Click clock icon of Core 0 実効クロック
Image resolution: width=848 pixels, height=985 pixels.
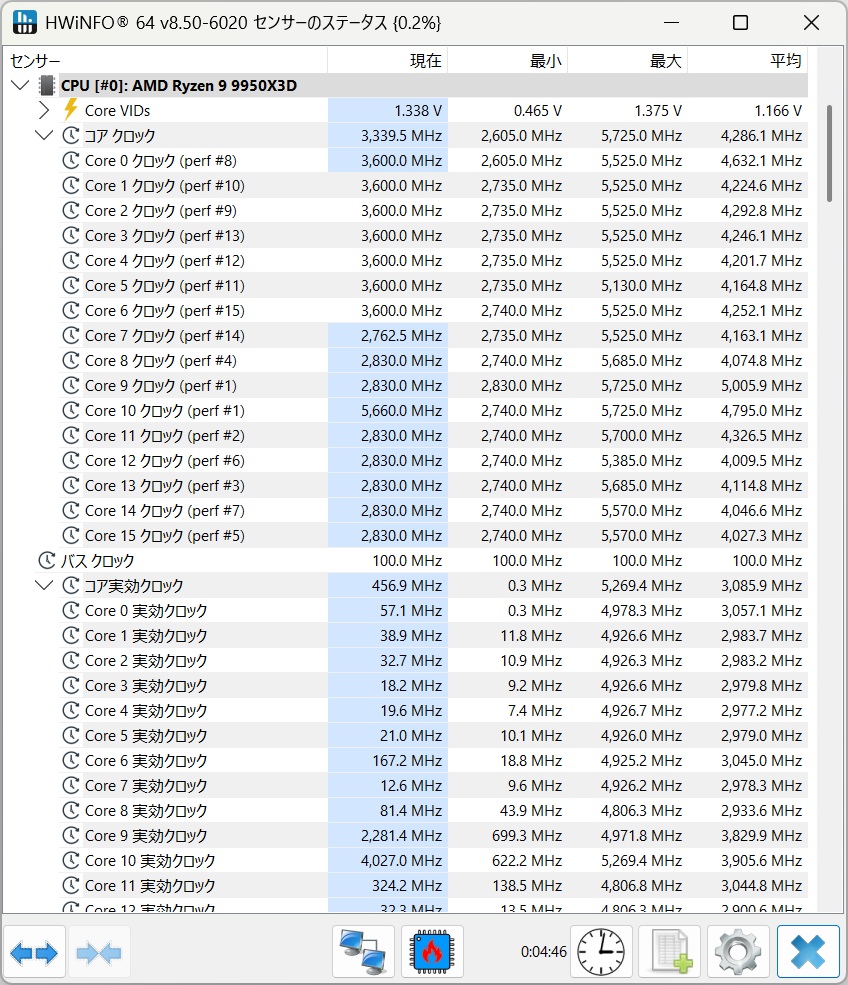click(71, 611)
